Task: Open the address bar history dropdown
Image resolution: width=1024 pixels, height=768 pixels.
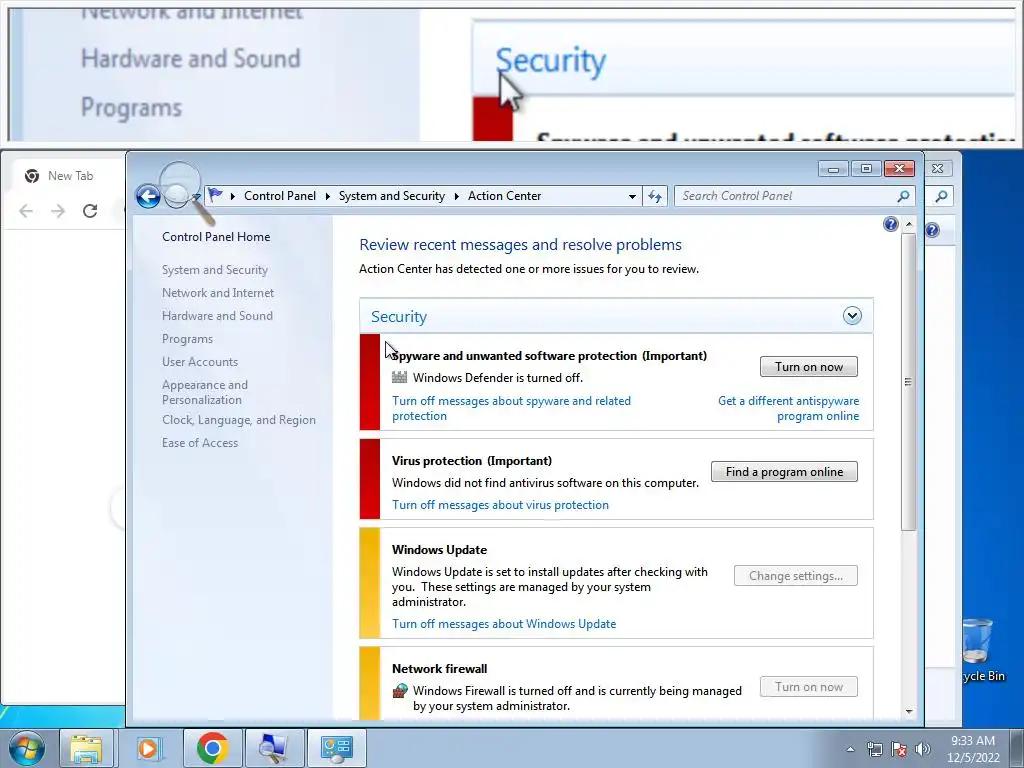Action: (632, 196)
